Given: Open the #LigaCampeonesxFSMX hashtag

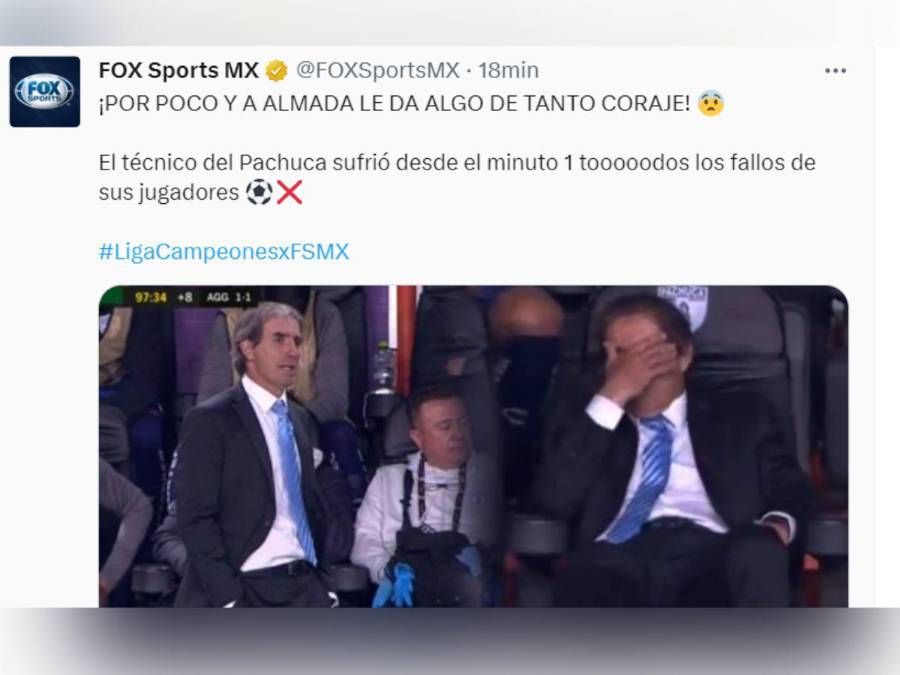Looking at the screenshot, I should [x=224, y=251].
